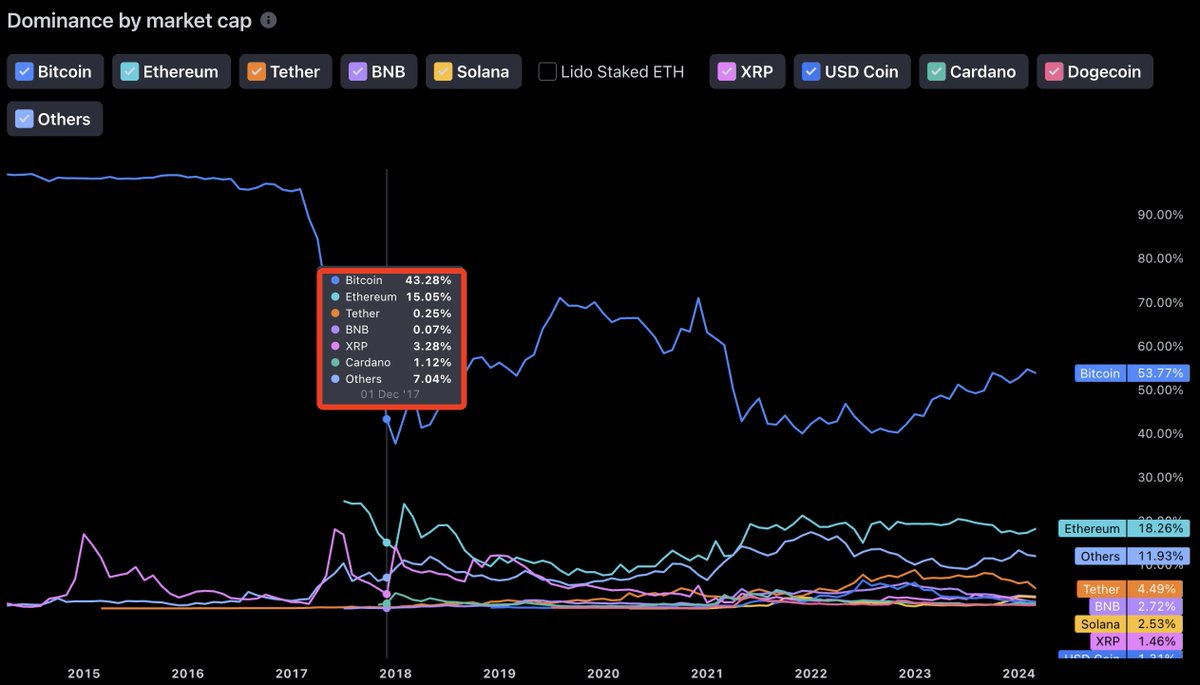Click the Bitcoin data point on crosshair
The height and width of the screenshot is (685, 1200).
click(387, 419)
